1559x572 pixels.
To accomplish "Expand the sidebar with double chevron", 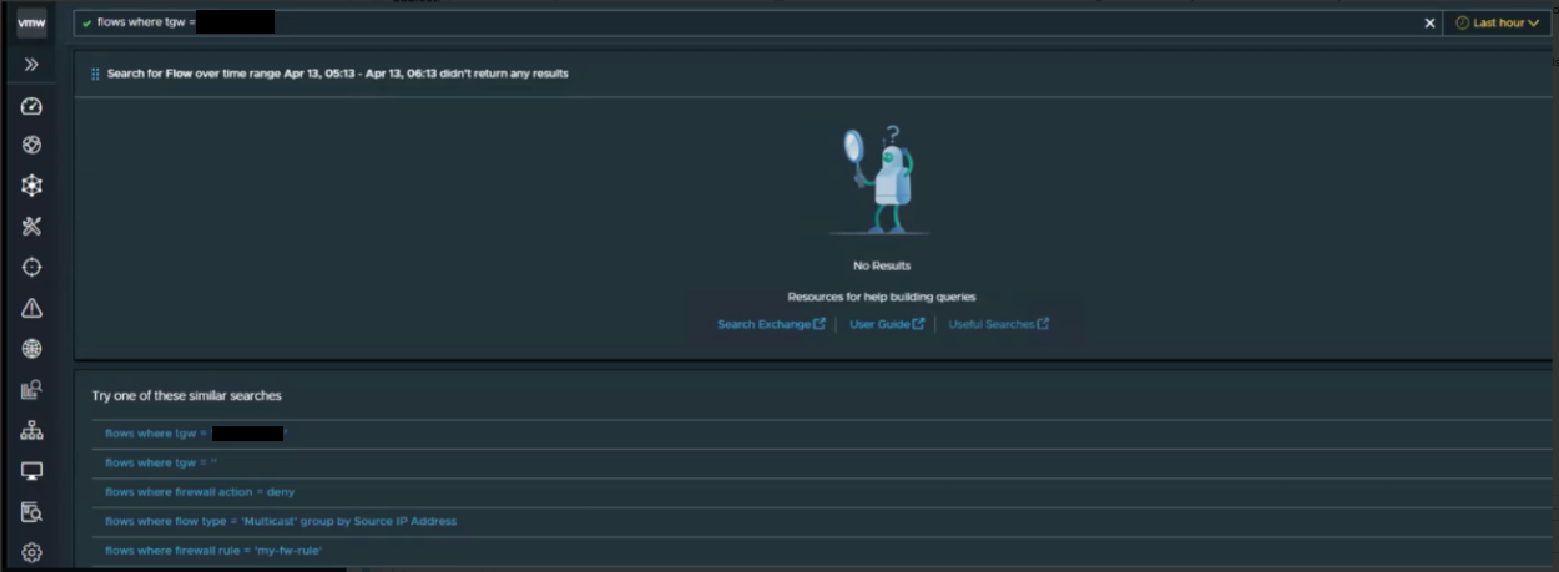I will [32, 64].
